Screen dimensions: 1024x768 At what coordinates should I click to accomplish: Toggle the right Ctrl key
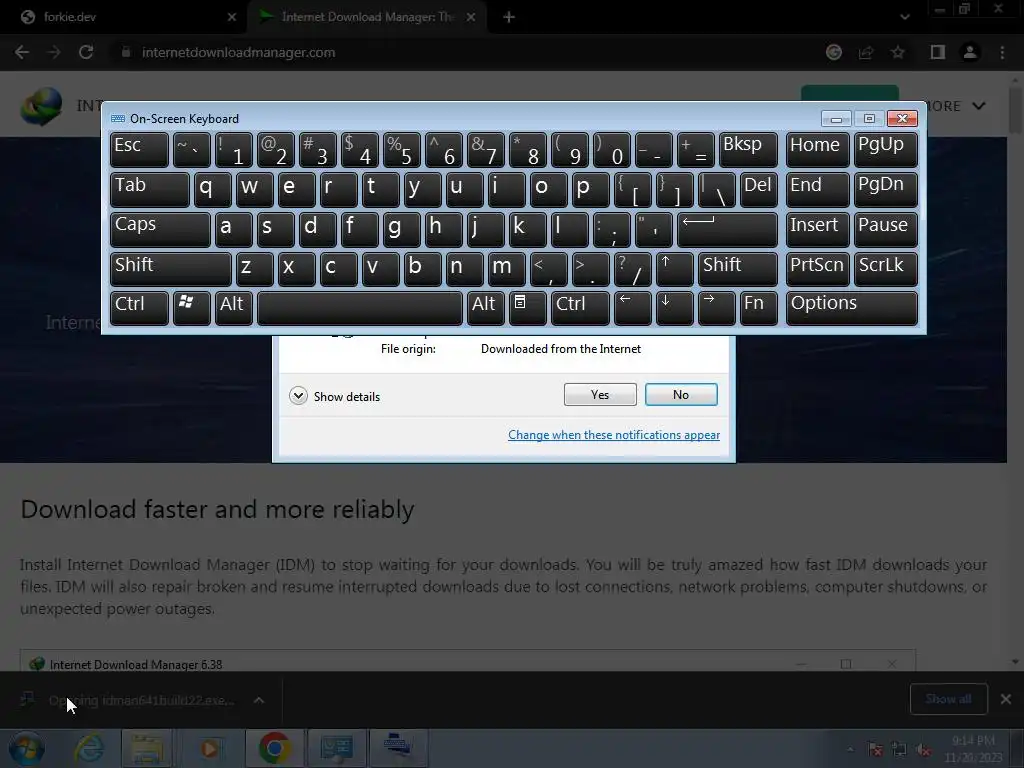pos(580,308)
